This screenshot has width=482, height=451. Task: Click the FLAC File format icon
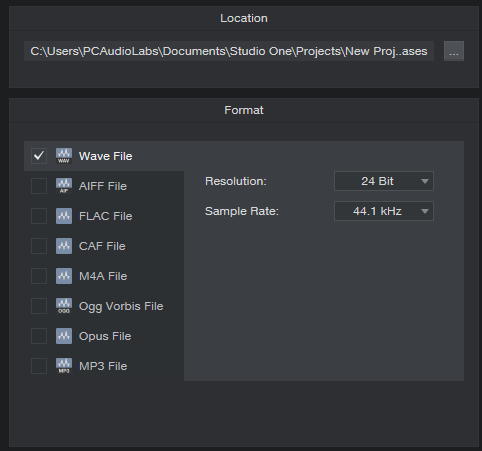point(64,216)
